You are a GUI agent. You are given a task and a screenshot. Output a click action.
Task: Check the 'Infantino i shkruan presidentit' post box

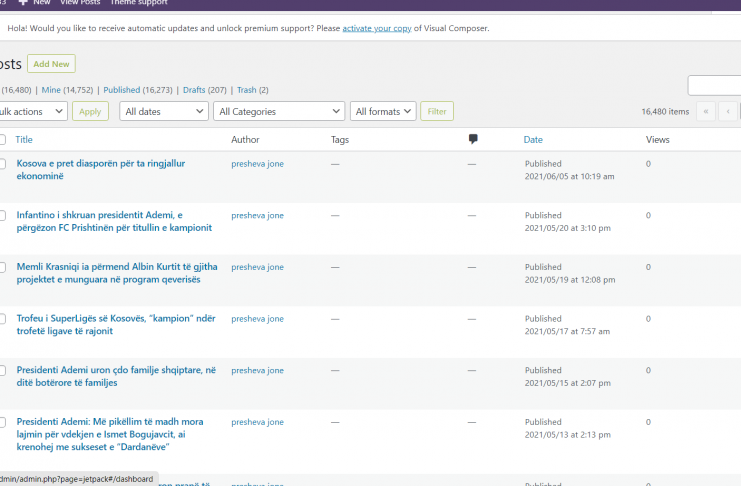click(3, 216)
